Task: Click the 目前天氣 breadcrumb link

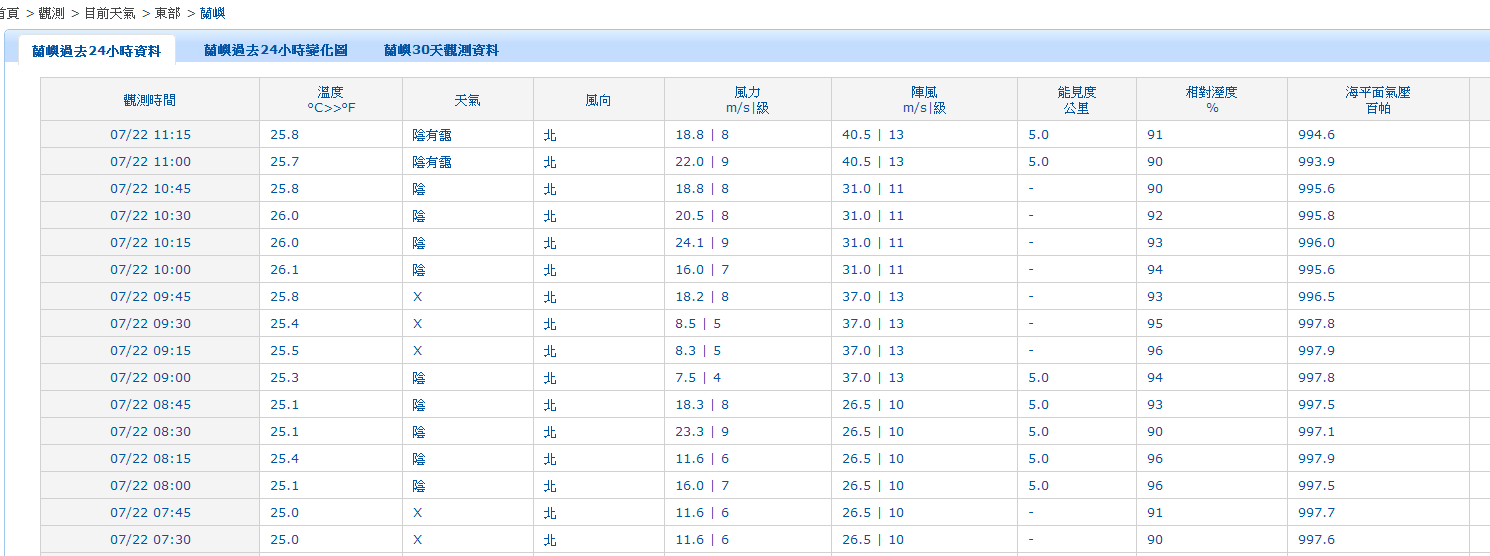Action: (109, 13)
